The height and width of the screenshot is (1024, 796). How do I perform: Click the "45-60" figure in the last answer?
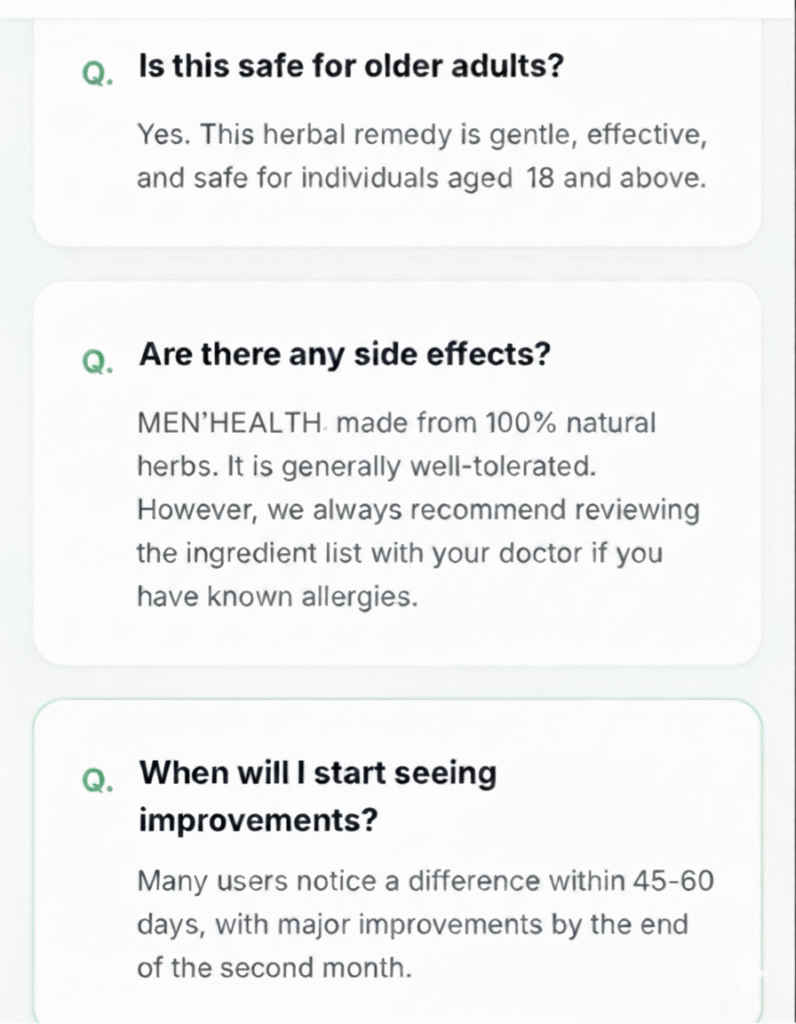coord(673,881)
